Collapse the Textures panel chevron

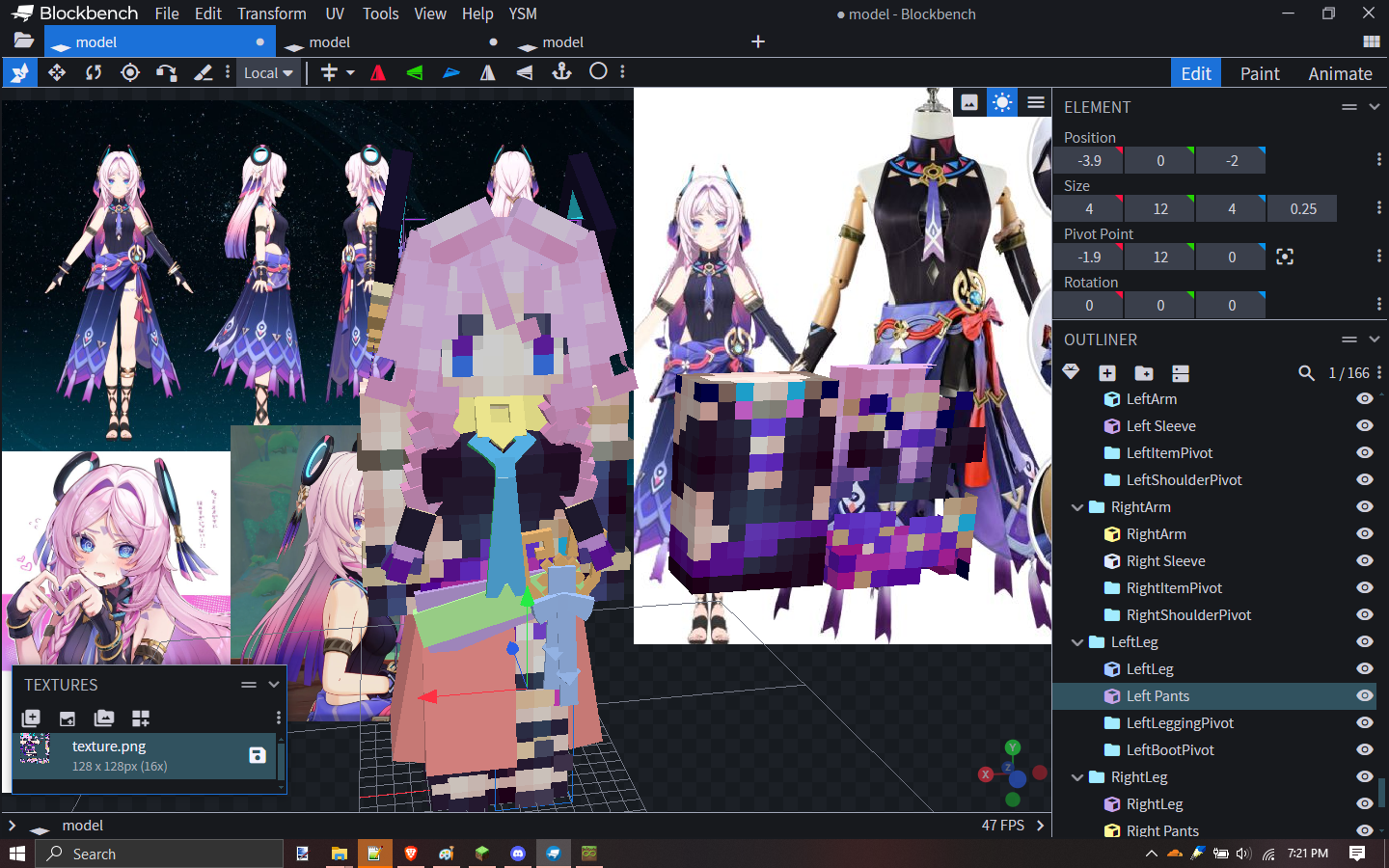[274, 685]
